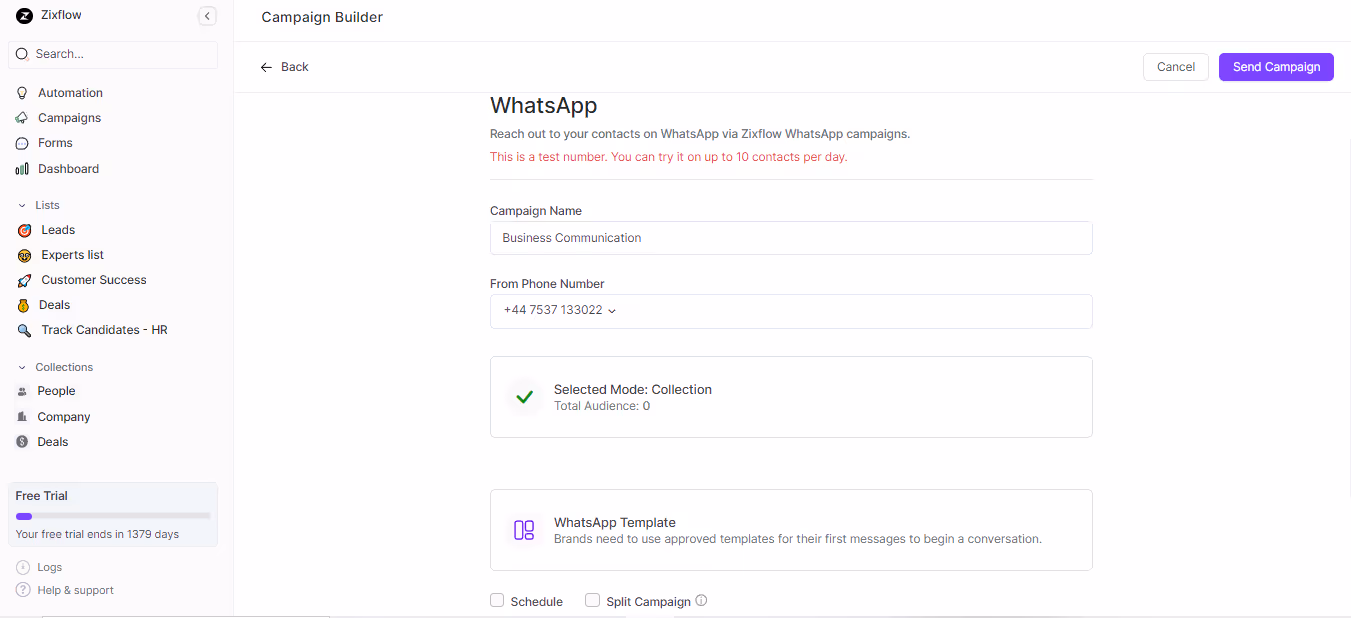Click the Customer Success rocket icon
Image resolution: width=1351 pixels, height=618 pixels.
click(24, 280)
